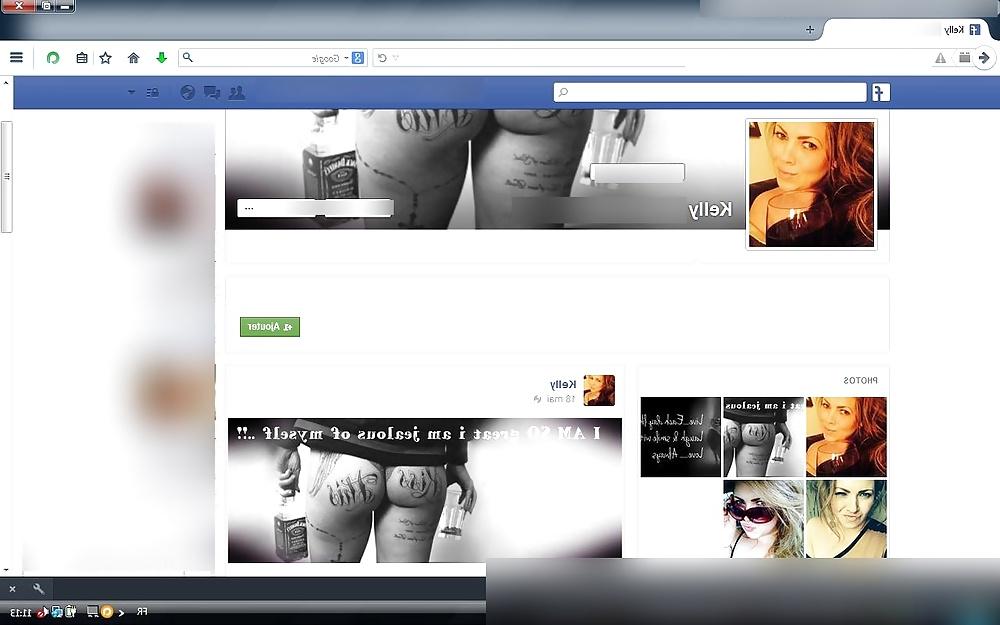Reload the page with the refresh icon
Screen dimensions: 1000x625
coord(382,58)
